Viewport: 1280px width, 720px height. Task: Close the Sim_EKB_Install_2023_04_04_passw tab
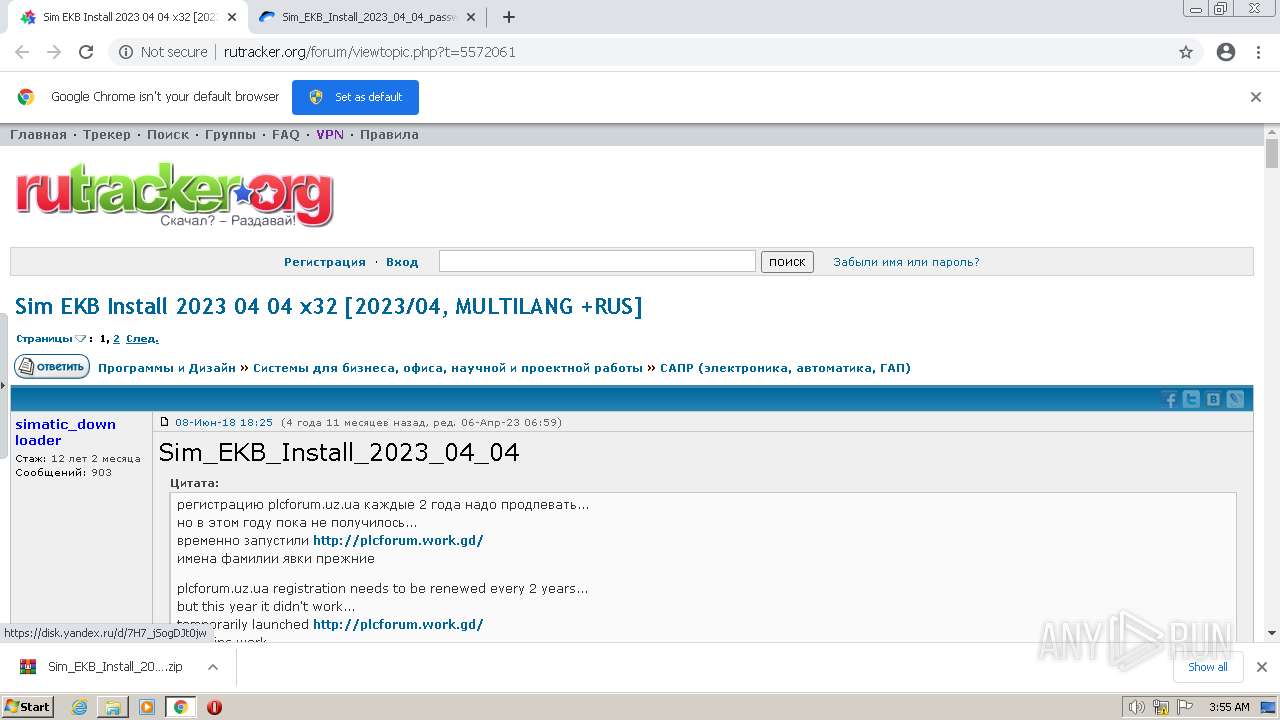click(471, 17)
